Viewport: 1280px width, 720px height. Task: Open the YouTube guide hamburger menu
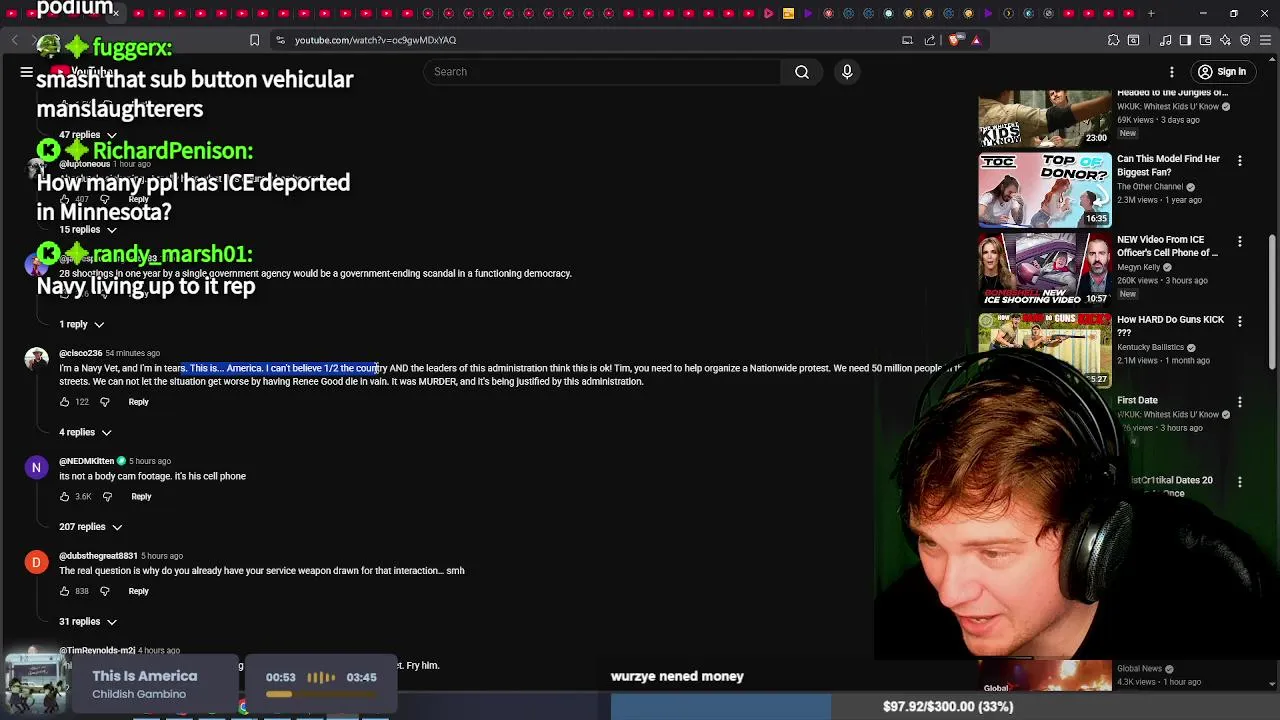coord(26,72)
